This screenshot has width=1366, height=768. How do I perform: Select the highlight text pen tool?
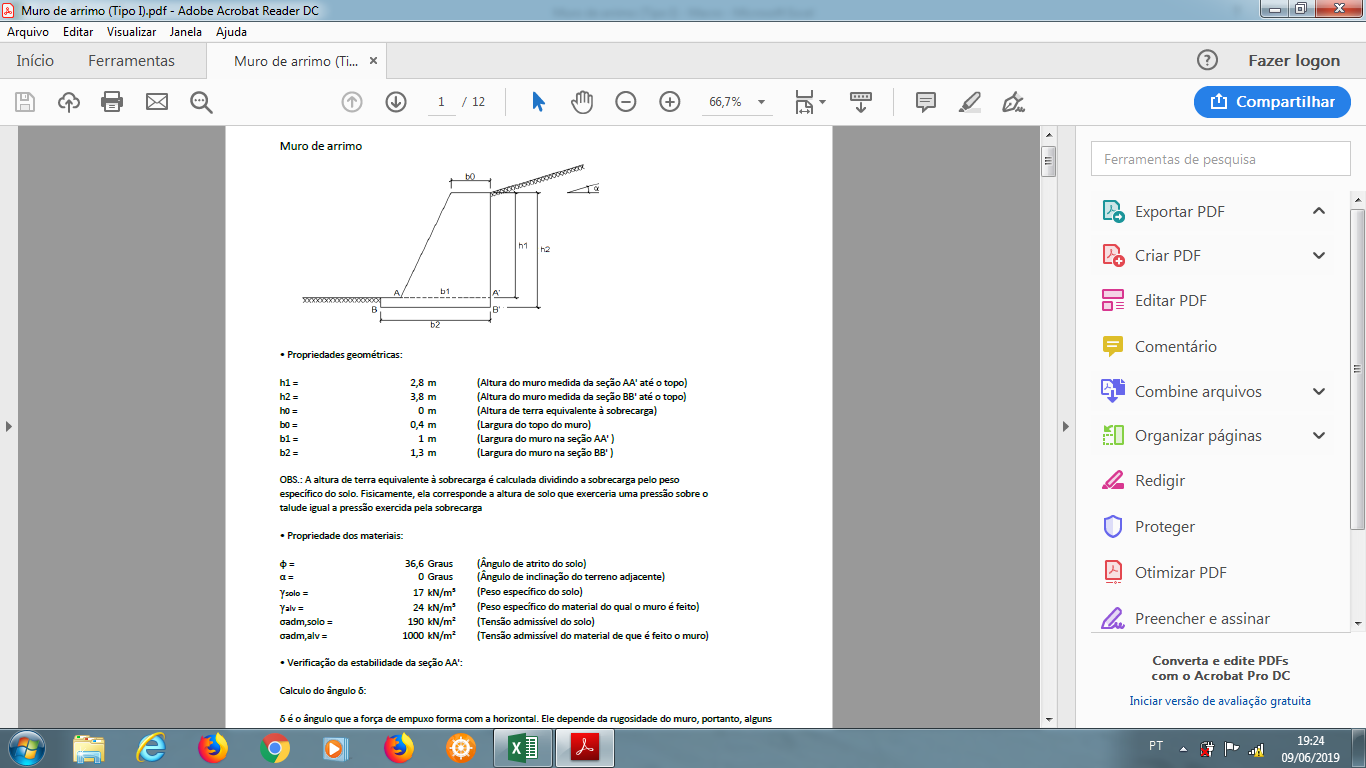(970, 102)
